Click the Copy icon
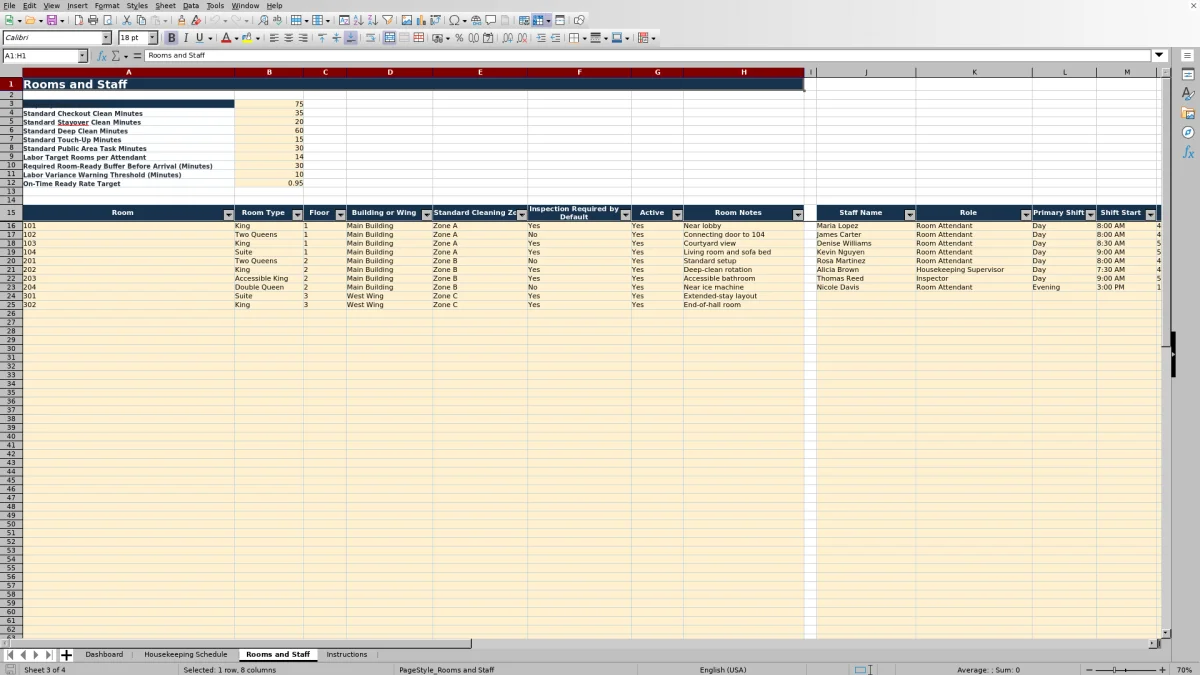The height and width of the screenshot is (675, 1200). [141, 20]
